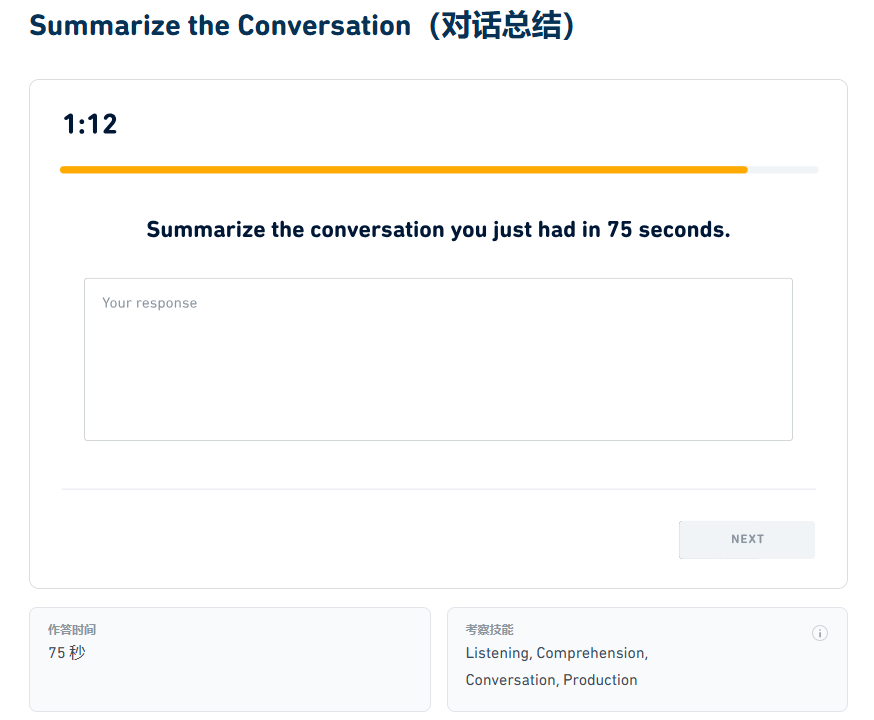This screenshot has height=720, width=874.
Task: Click the "作答时间" label
Action: pos(72,630)
